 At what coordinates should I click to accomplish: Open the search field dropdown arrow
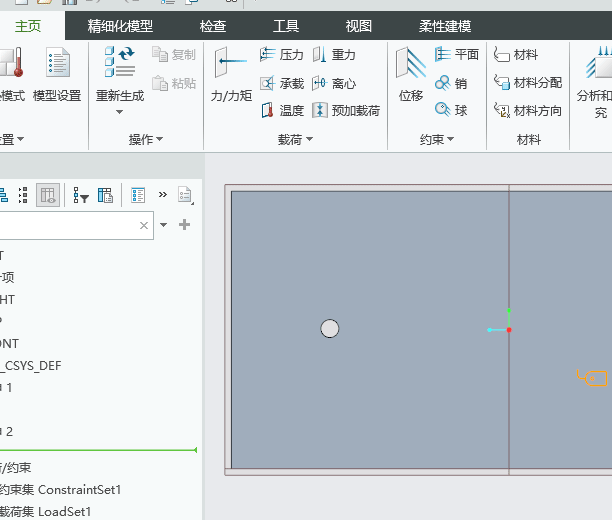(x=164, y=225)
